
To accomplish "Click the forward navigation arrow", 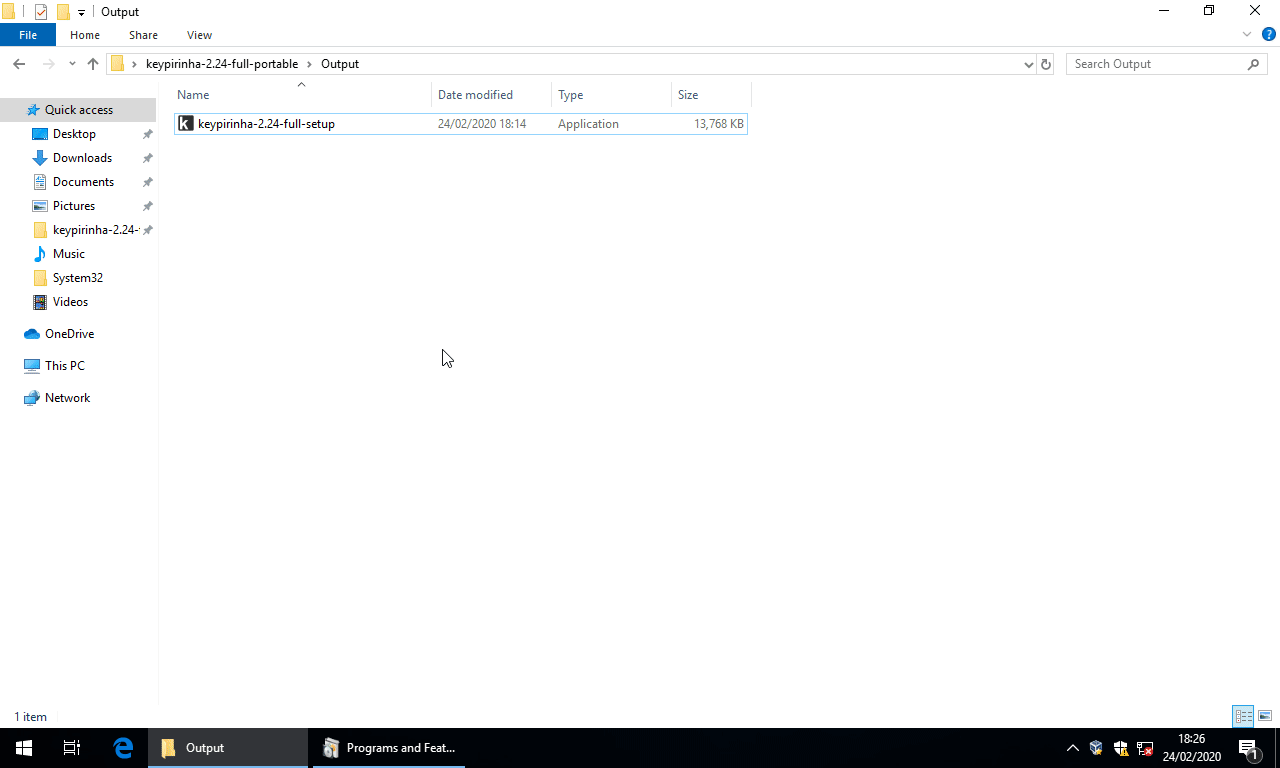I will tap(48, 64).
